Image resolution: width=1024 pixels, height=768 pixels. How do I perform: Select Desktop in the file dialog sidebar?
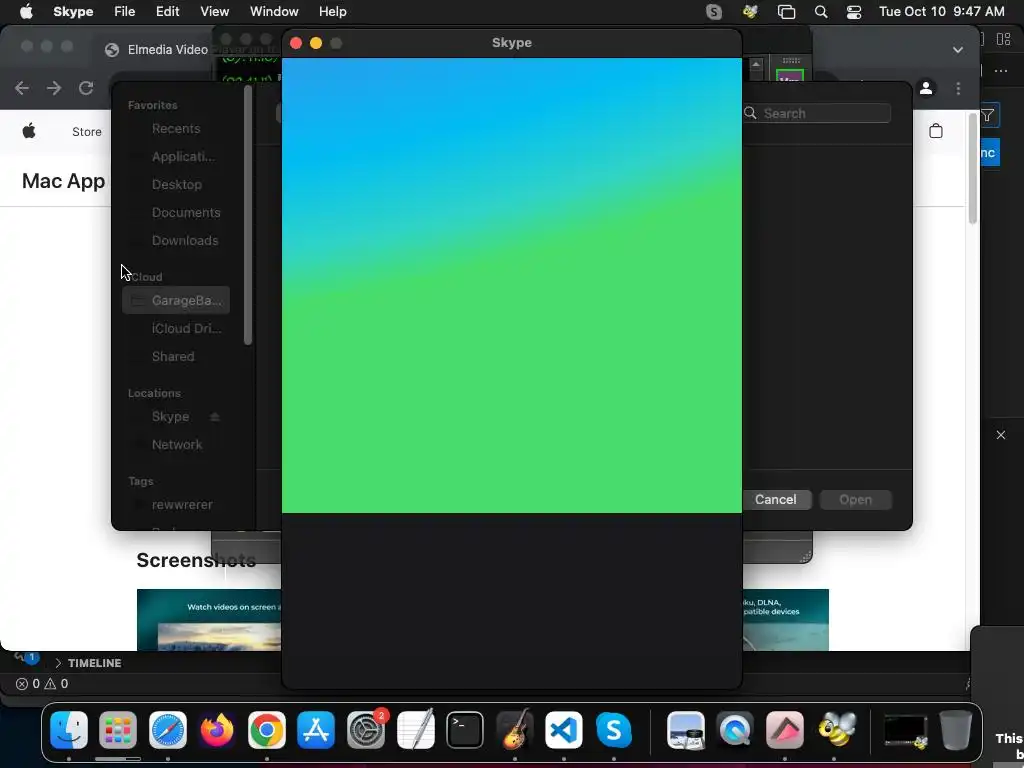tap(176, 185)
